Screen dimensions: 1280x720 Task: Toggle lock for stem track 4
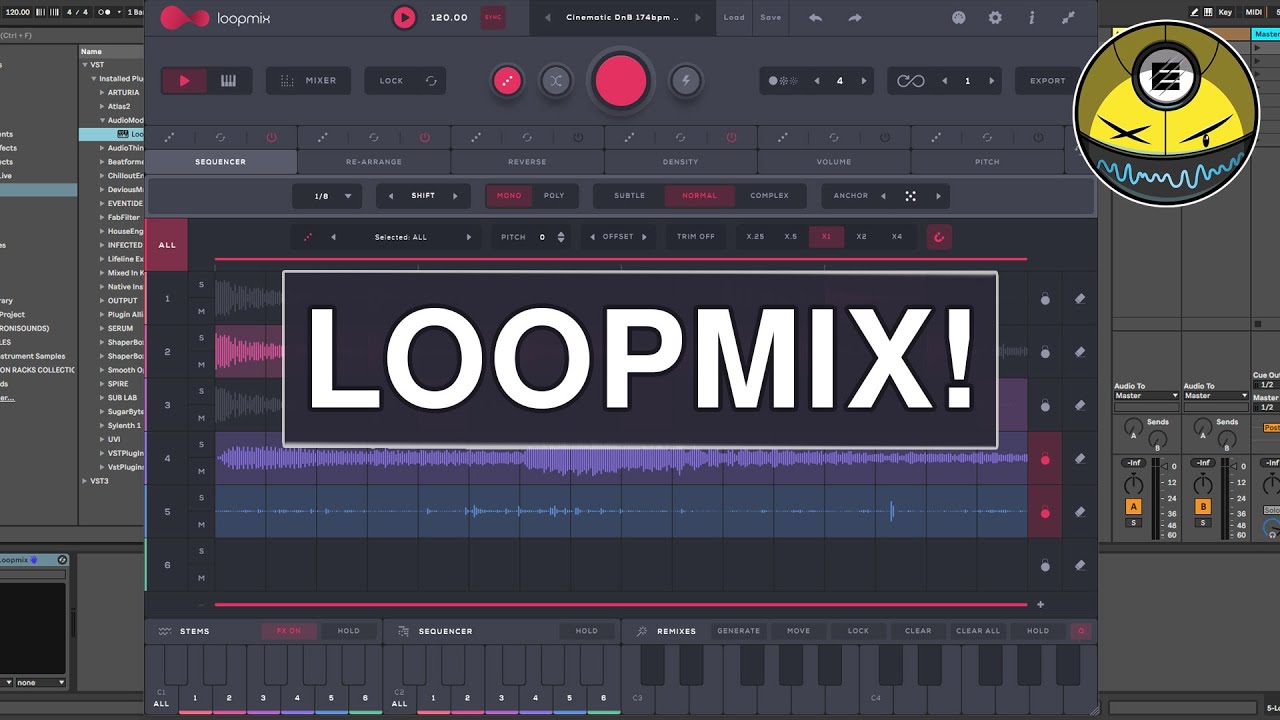[1045, 459]
